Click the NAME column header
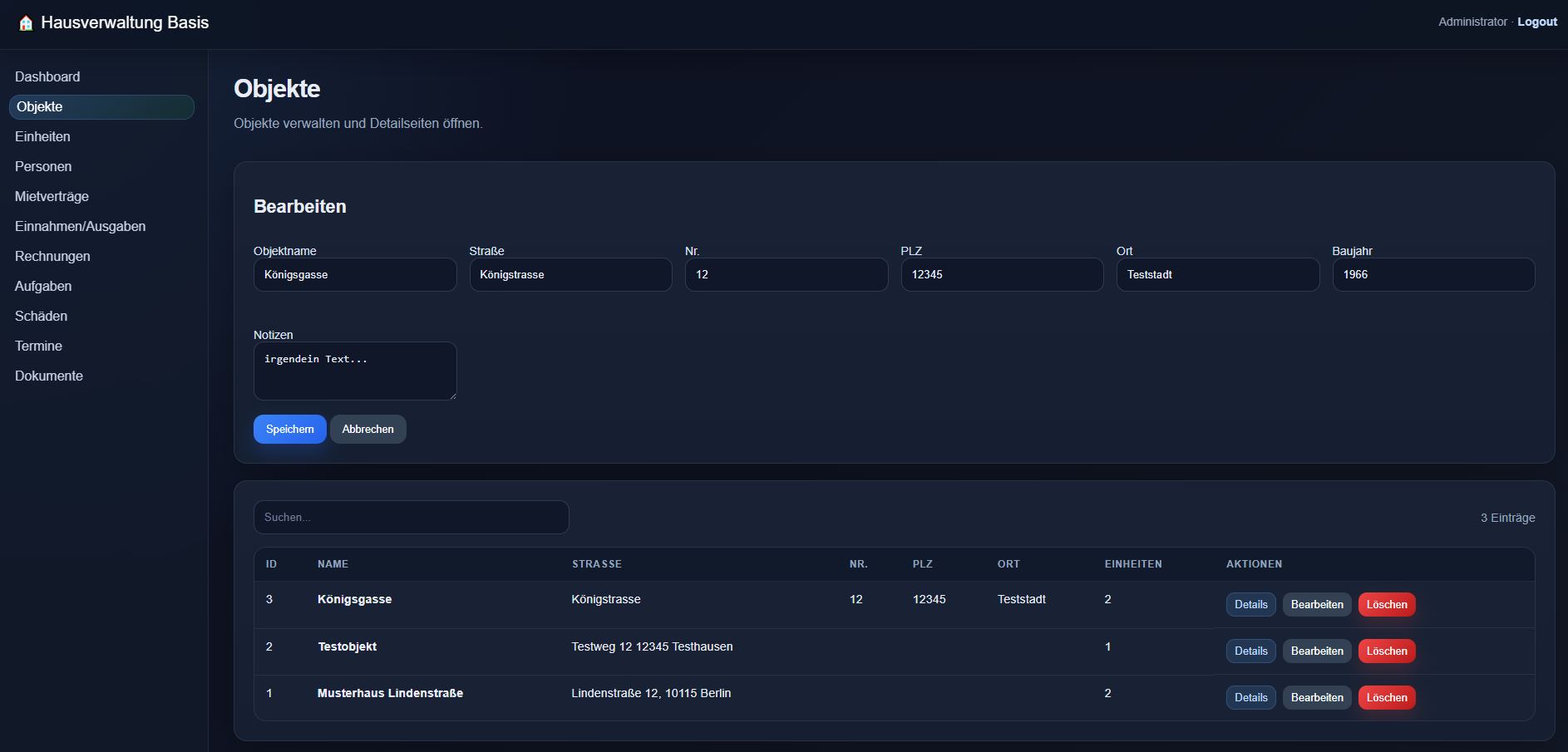The image size is (1568, 752). 333,564
